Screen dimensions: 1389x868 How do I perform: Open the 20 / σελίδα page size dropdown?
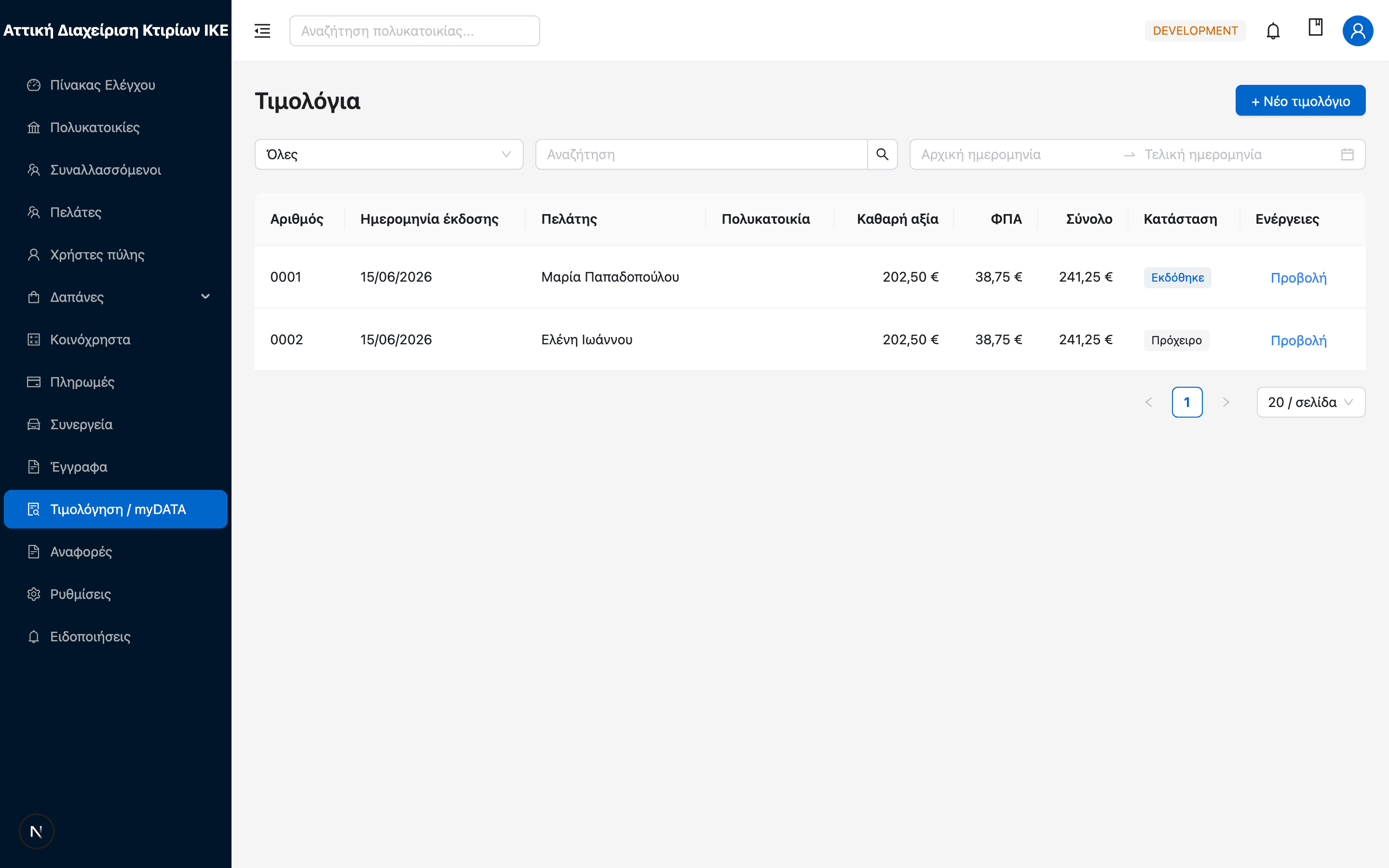1311,403
